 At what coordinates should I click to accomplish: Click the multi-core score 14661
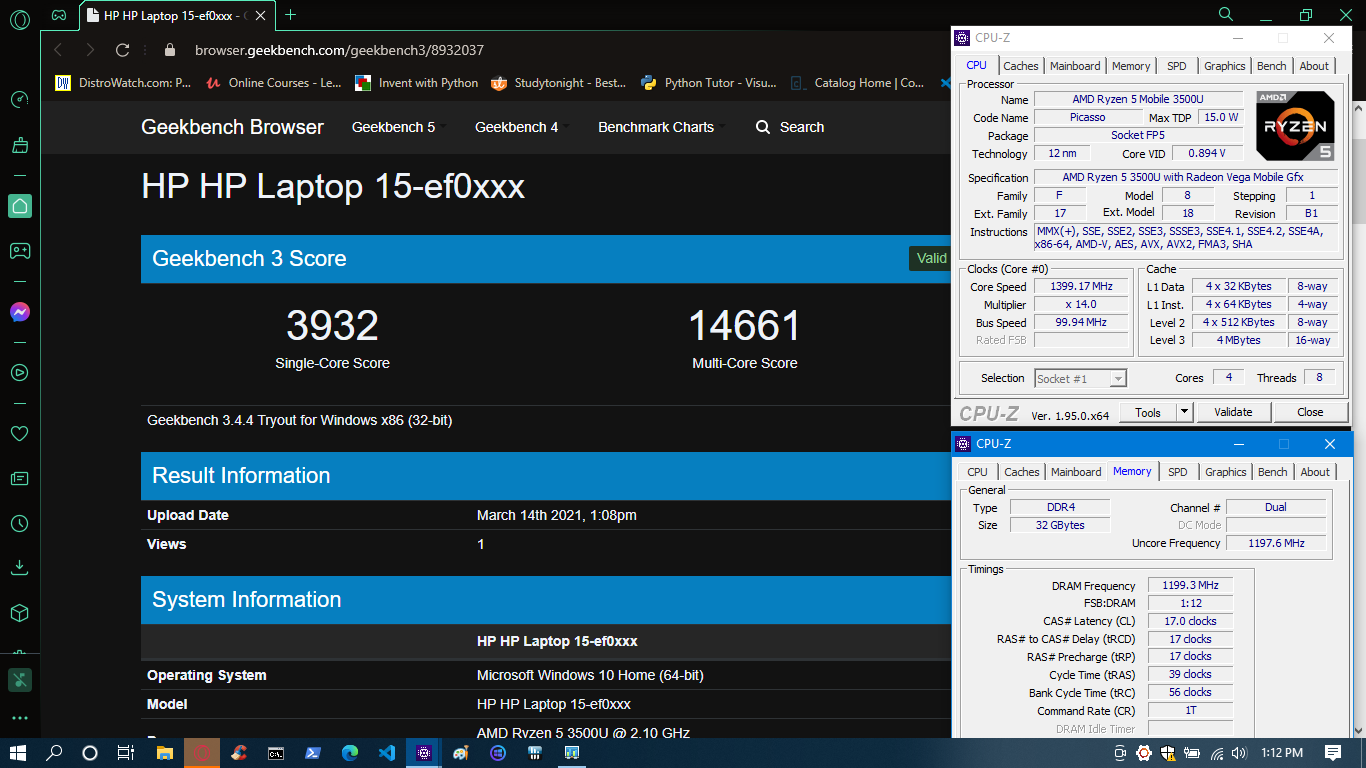point(745,326)
